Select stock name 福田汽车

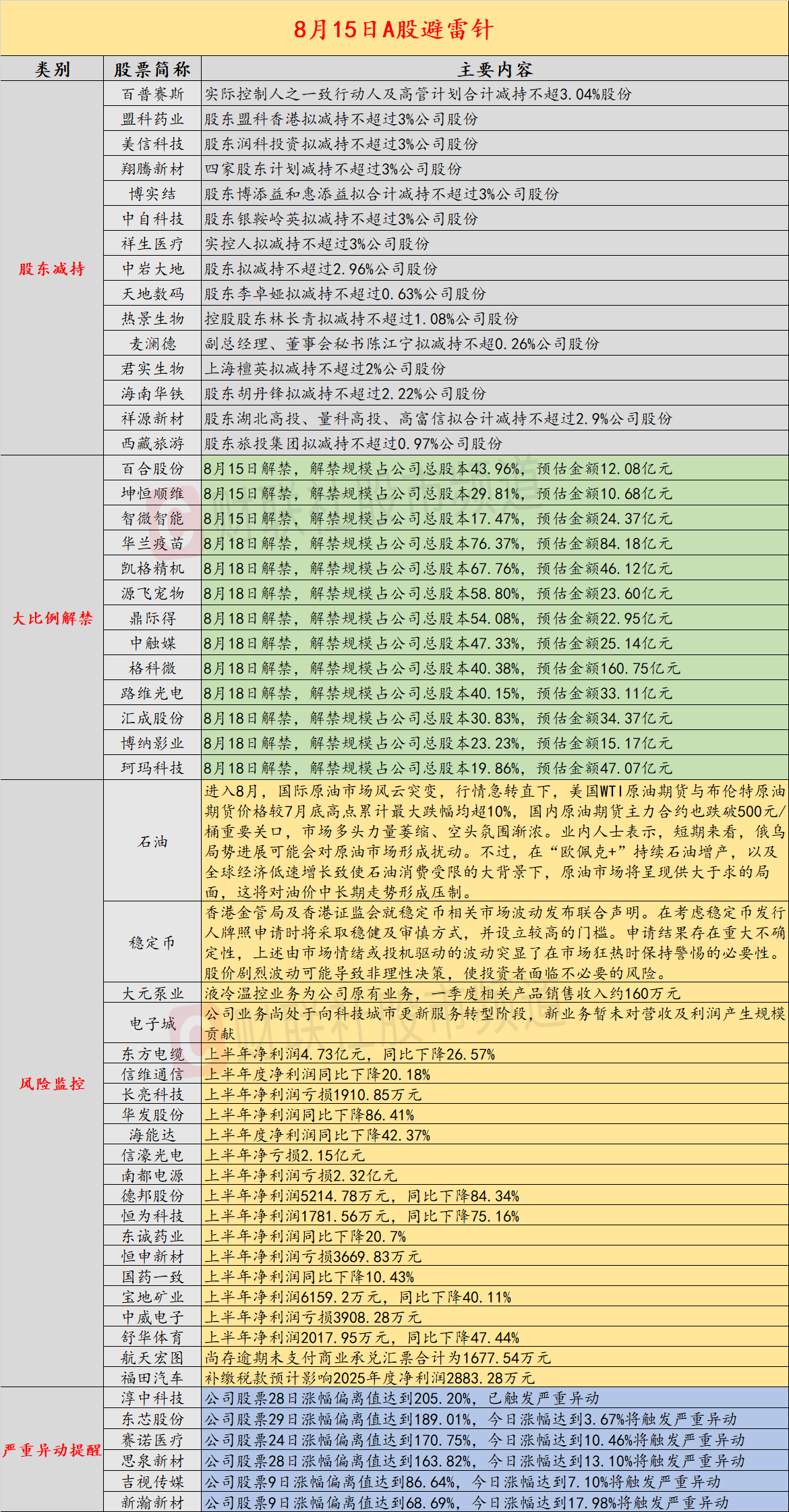point(152,1378)
